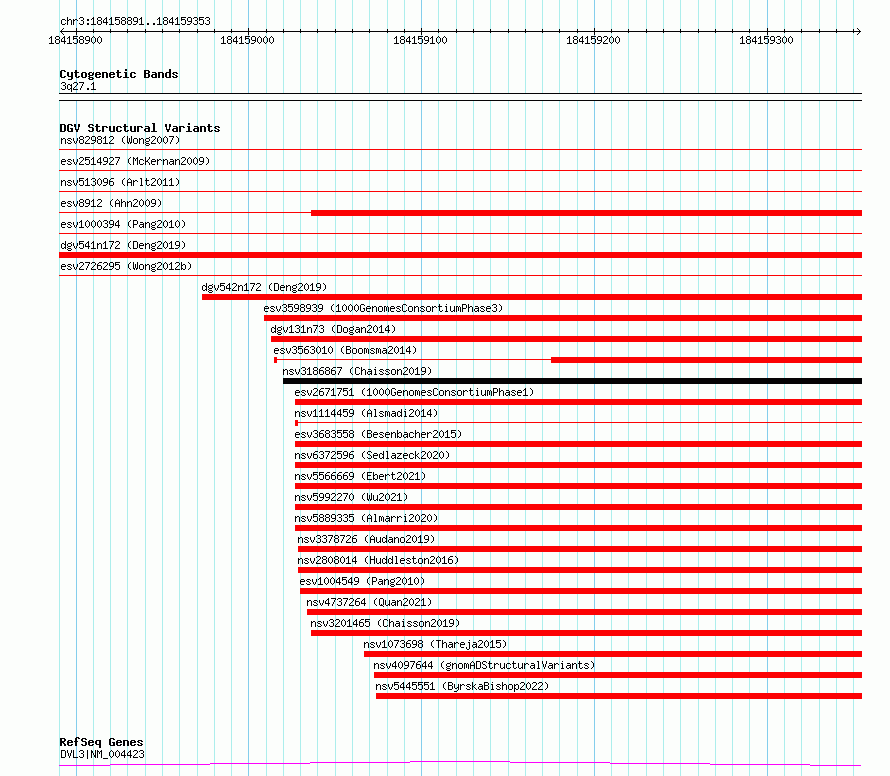Click the 184158900 ruler position label
The image size is (890, 776).
point(75,40)
